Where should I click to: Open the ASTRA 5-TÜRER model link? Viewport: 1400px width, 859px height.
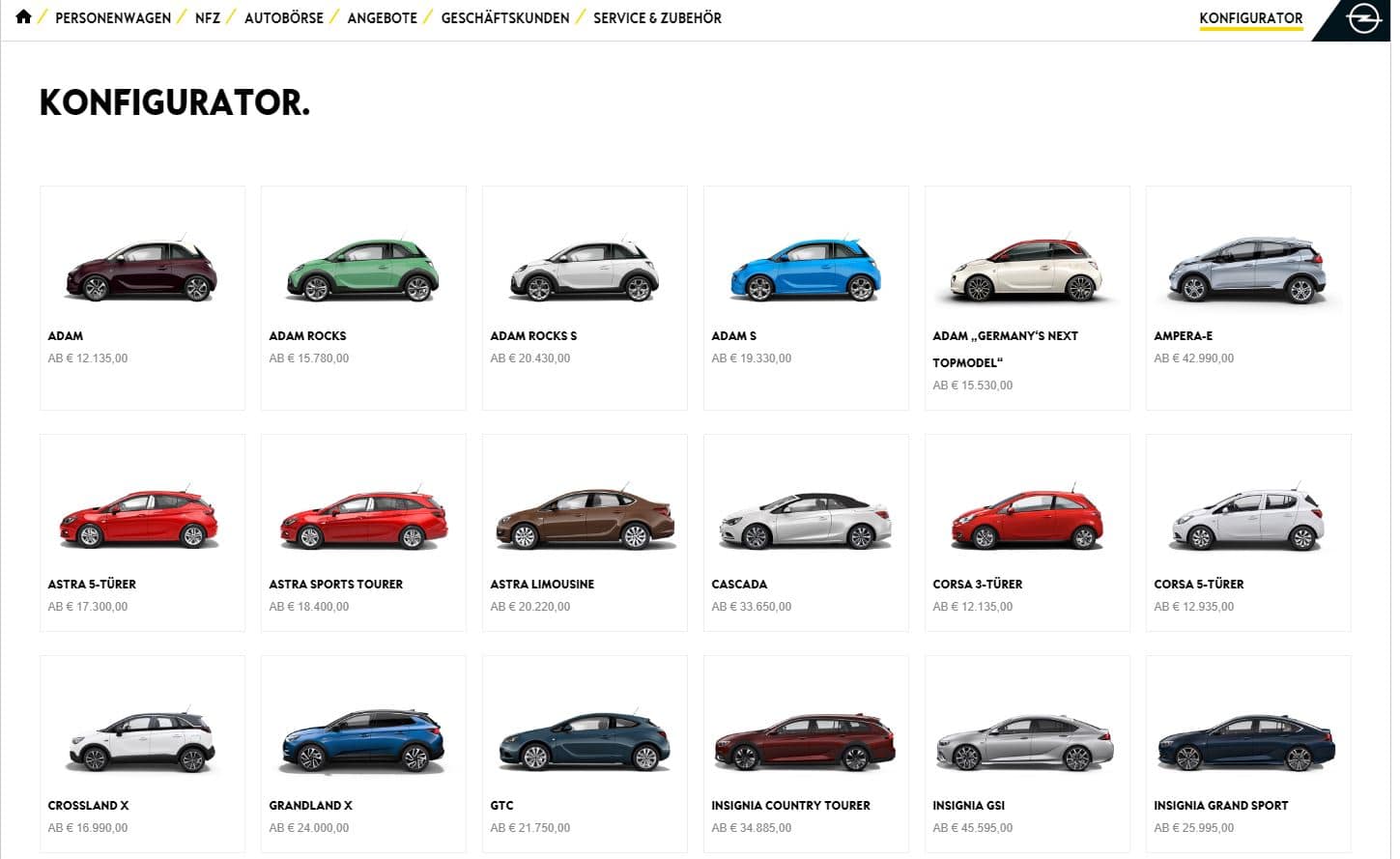(x=92, y=585)
